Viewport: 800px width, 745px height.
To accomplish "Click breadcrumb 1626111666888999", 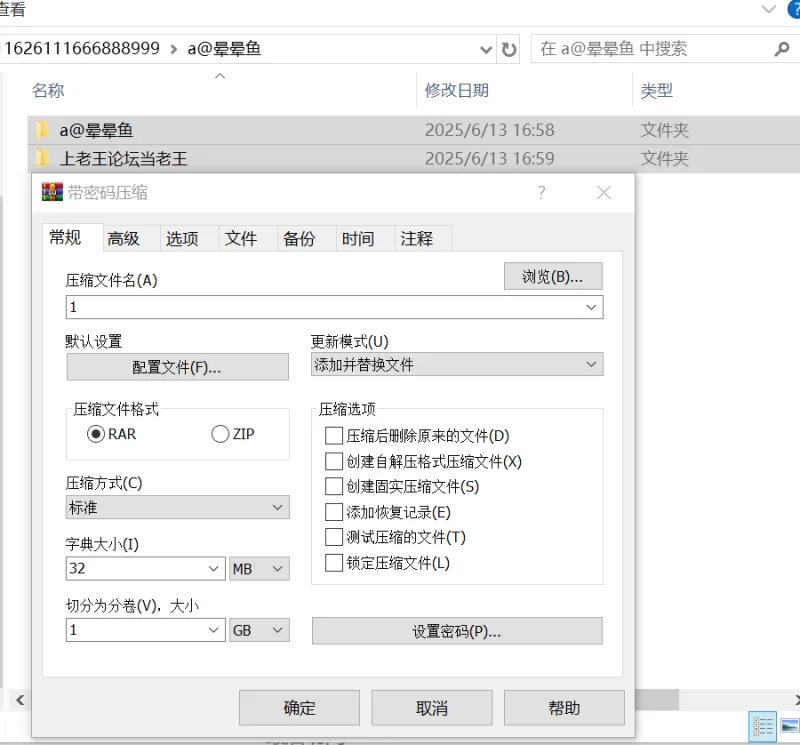I will click(82, 48).
